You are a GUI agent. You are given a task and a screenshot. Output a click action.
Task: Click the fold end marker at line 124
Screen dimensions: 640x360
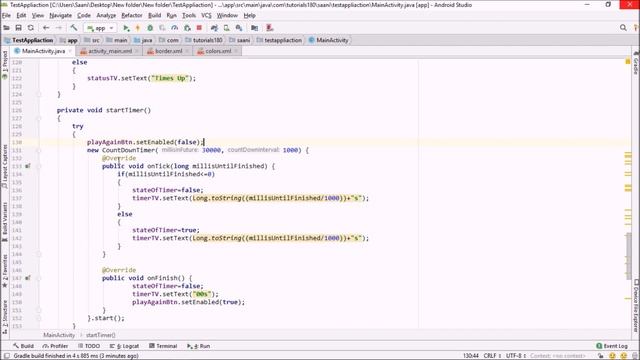tap(39, 94)
